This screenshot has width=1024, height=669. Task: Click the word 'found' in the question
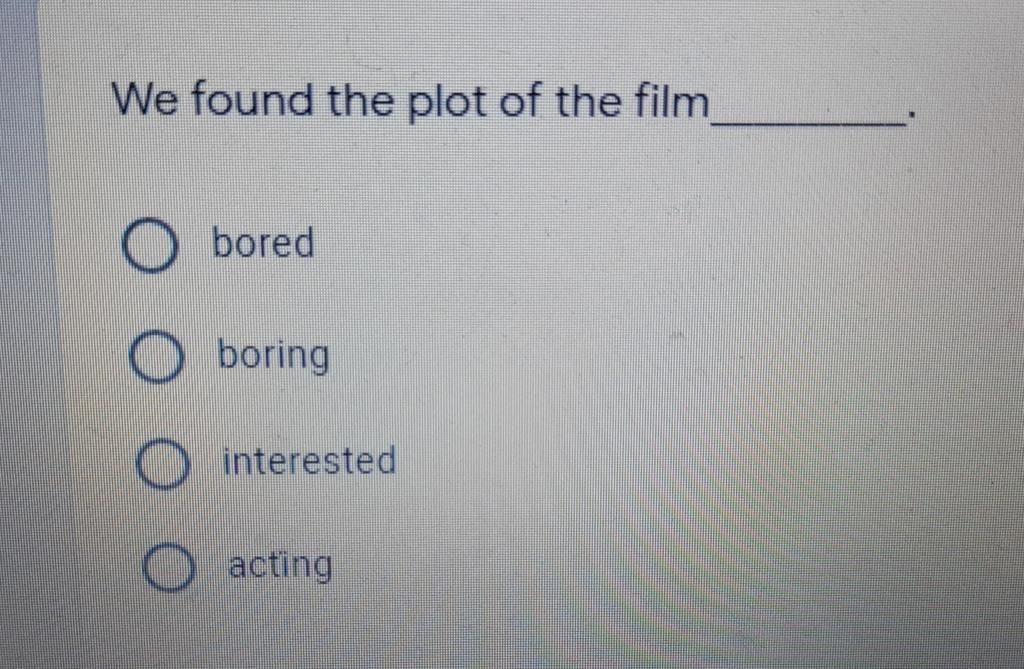251,100
